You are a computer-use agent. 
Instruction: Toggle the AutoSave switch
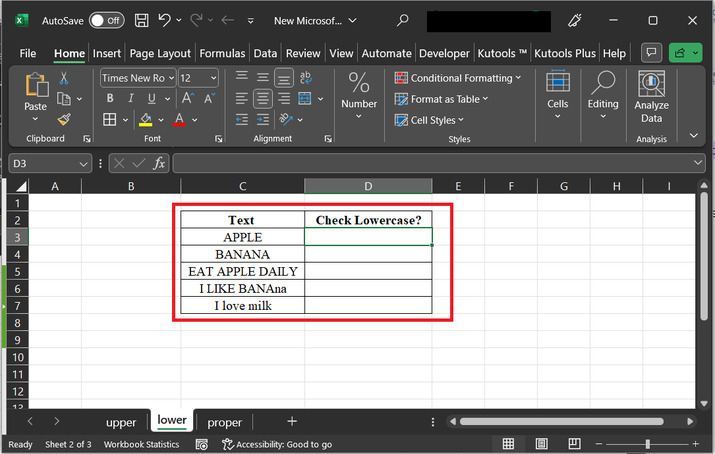[106, 20]
